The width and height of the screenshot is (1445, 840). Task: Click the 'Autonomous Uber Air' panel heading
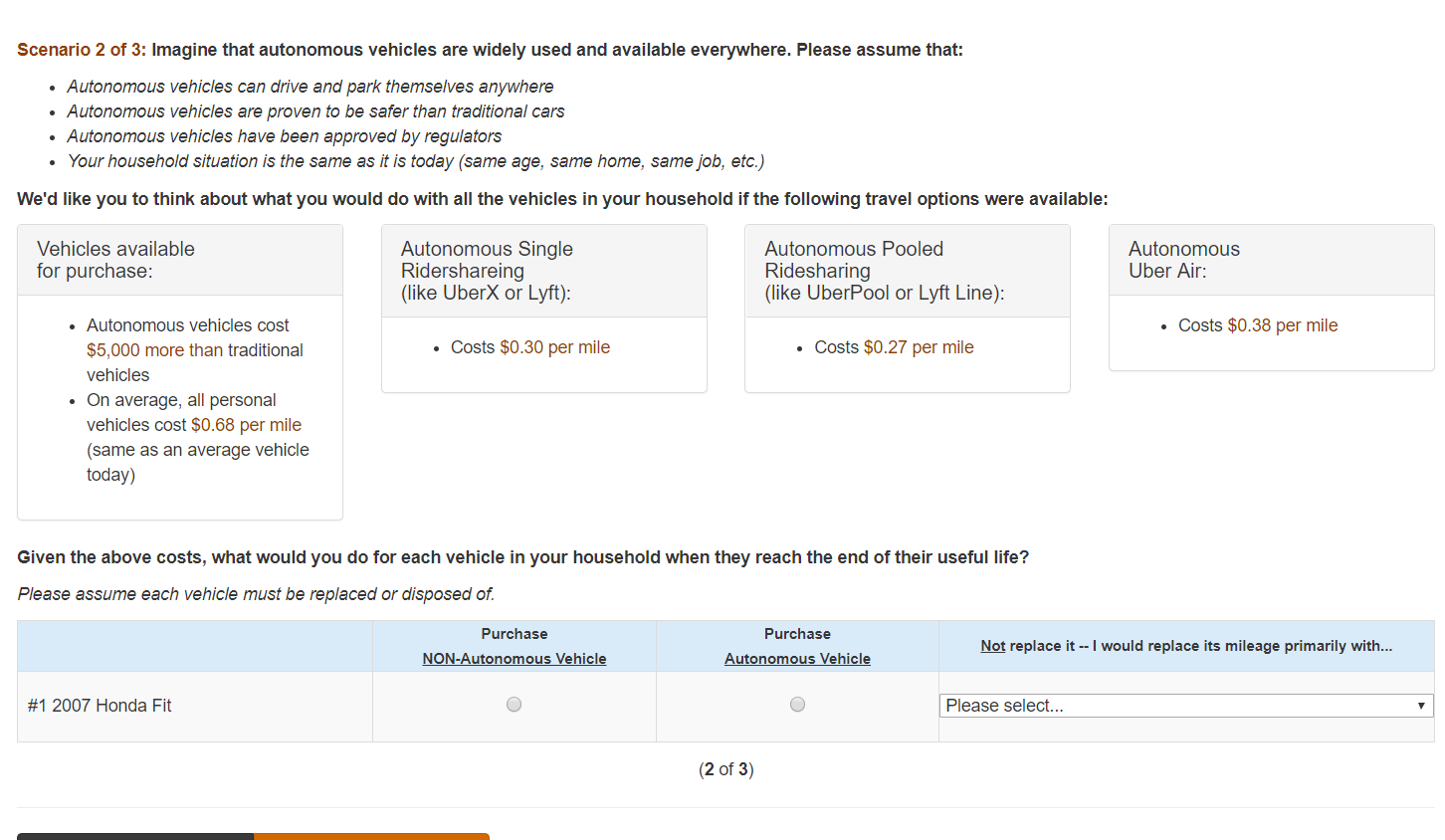coord(1183,260)
